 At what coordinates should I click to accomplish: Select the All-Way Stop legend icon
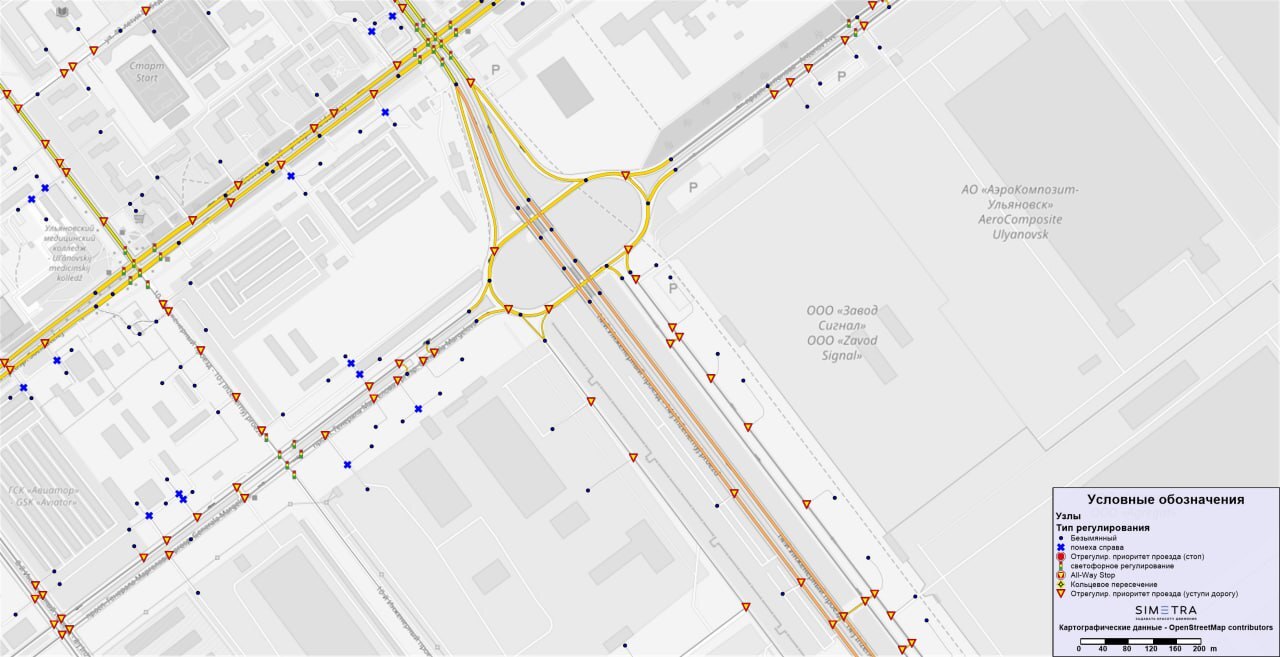pyautogui.click(x=1061, y=575)
